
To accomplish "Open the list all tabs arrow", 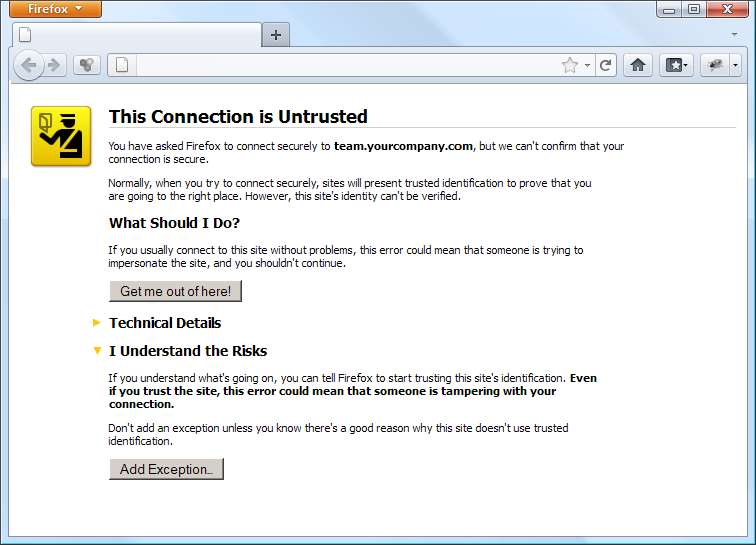I will [734, 34].
